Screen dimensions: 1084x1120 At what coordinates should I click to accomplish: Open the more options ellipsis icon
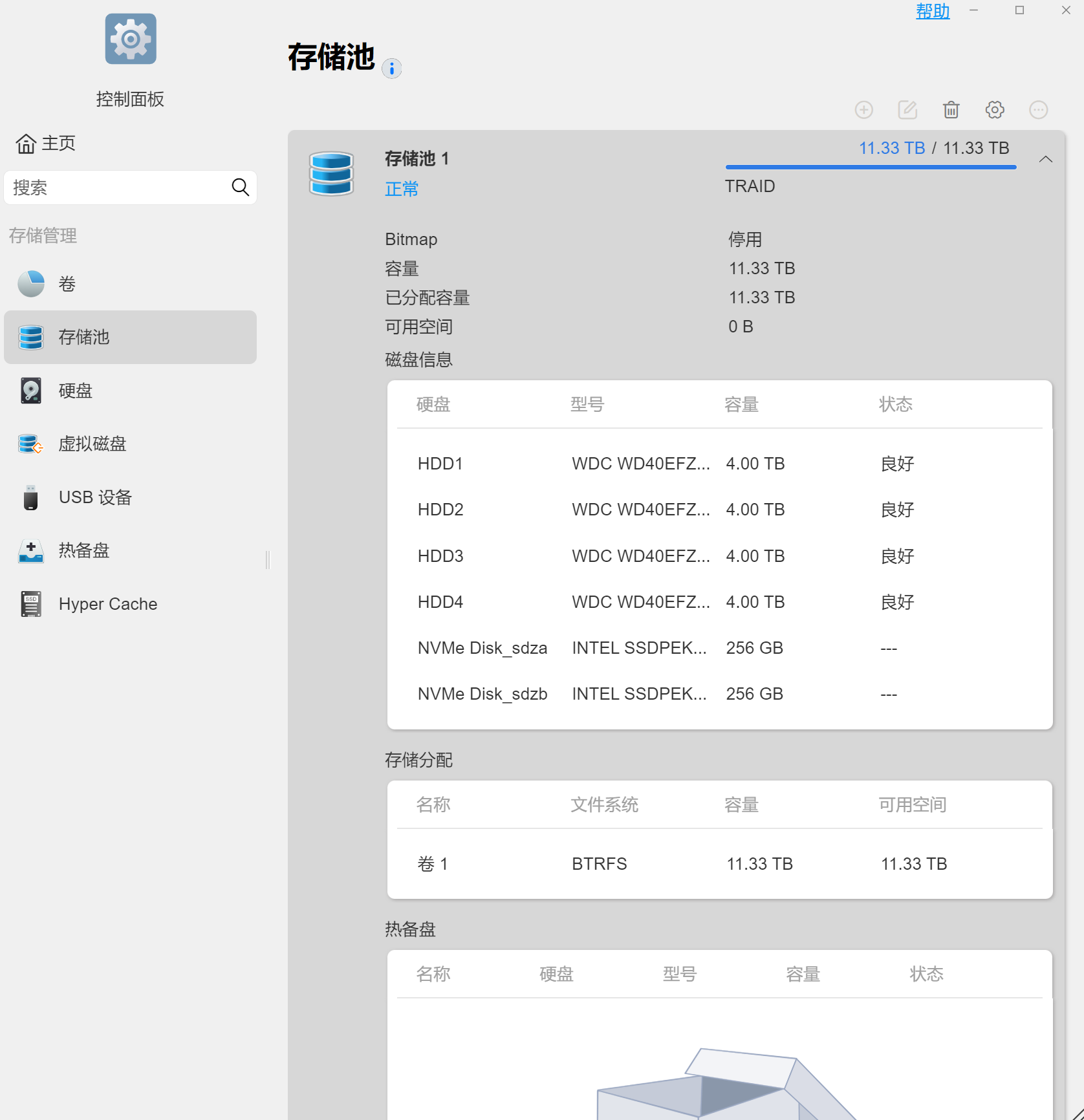tap(1038, 110)
